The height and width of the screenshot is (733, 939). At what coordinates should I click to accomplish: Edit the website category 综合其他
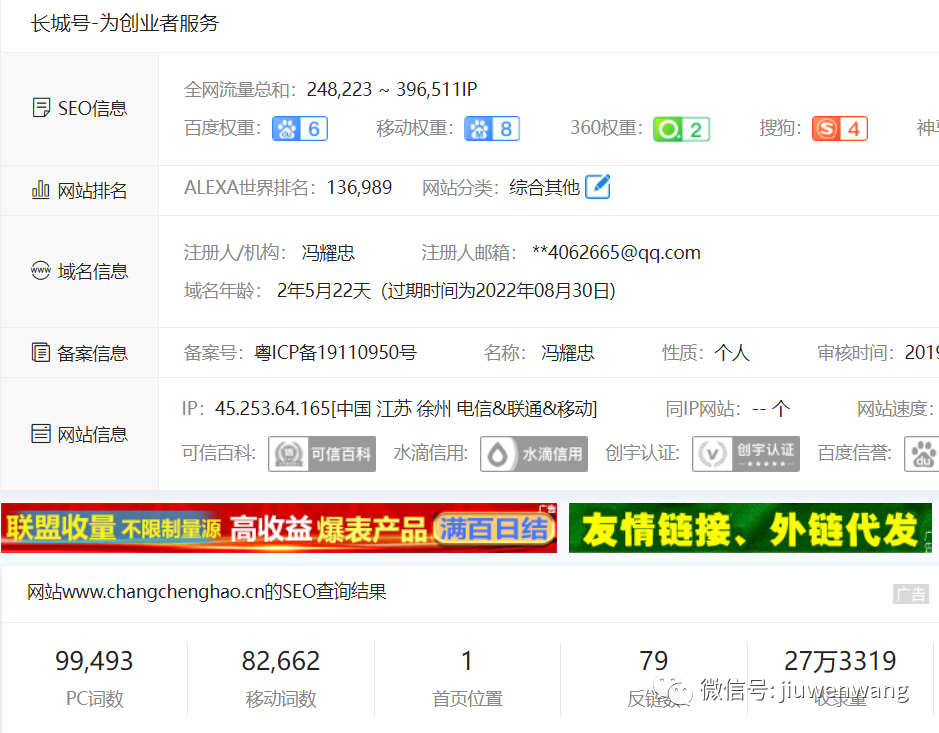[x=598, y=187]
